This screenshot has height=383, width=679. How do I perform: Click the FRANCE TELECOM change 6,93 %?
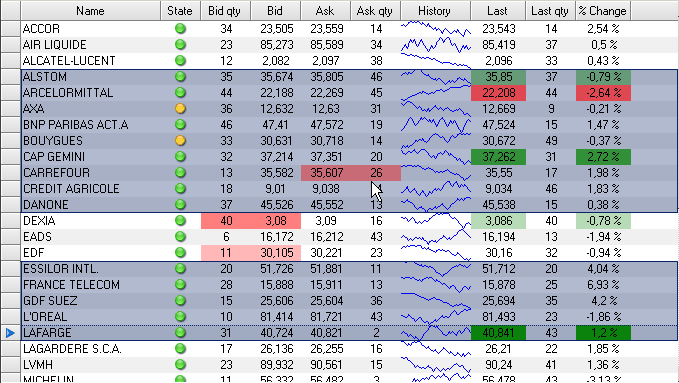click(x=603, y=285)
